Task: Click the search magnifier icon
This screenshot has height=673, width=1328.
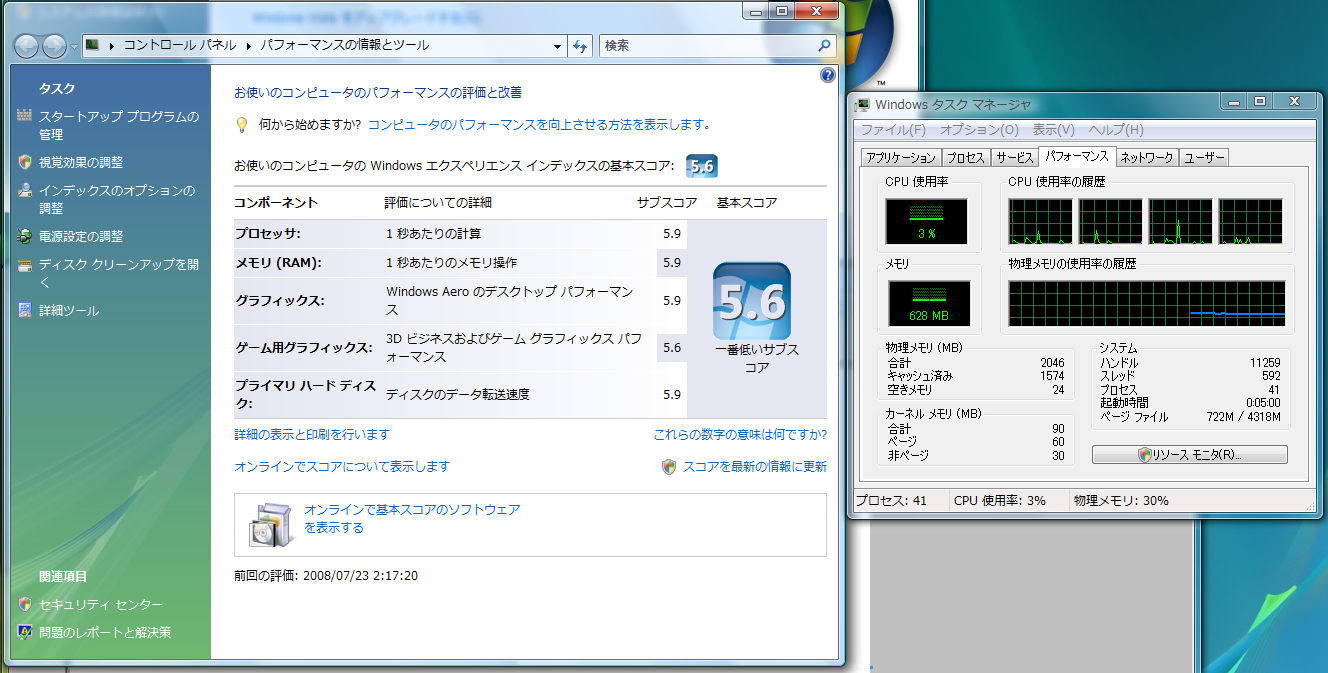Action: 824,45
